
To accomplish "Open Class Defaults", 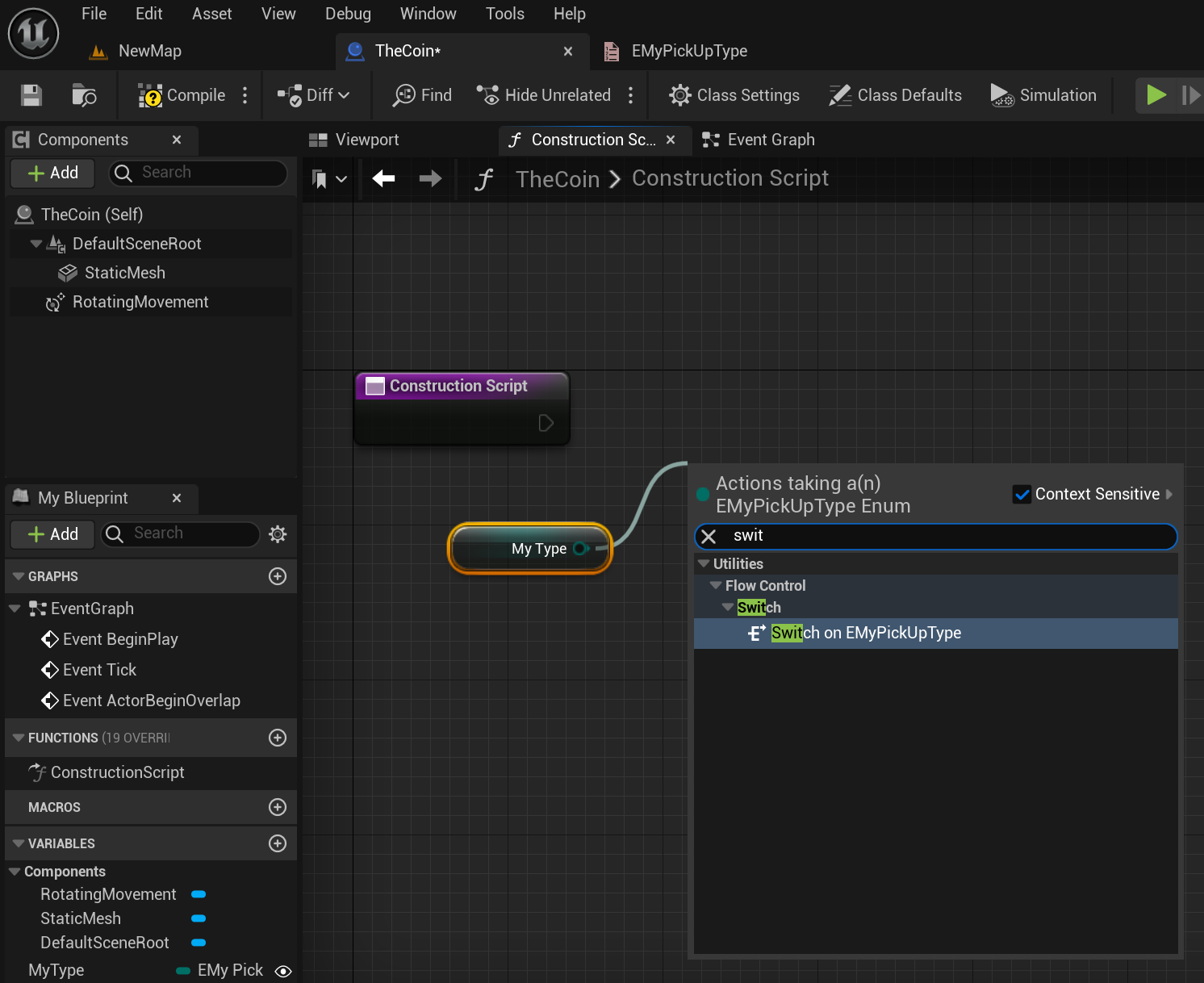I will point(895,95).
